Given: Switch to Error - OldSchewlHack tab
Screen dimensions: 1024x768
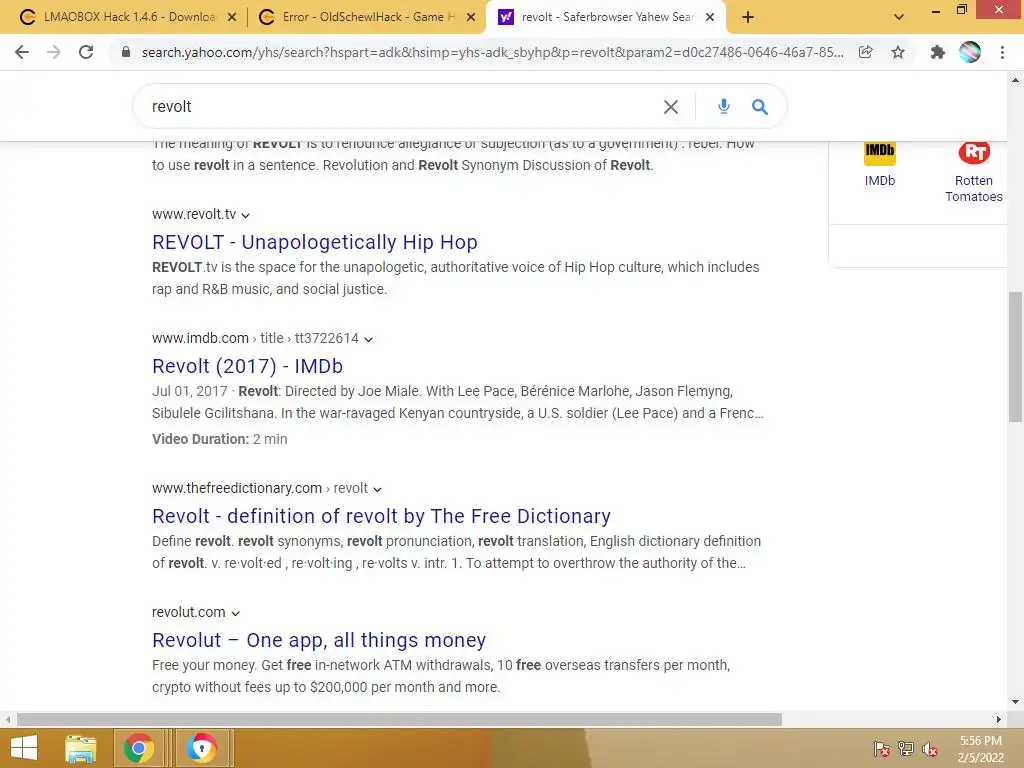Looking at the screenshot, I should coord(366,17).
